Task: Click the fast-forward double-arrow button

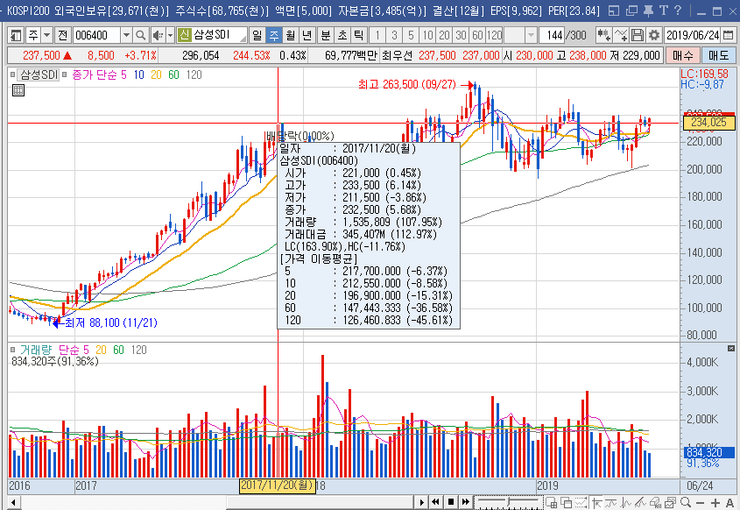Action: click(x=465, y=502)
